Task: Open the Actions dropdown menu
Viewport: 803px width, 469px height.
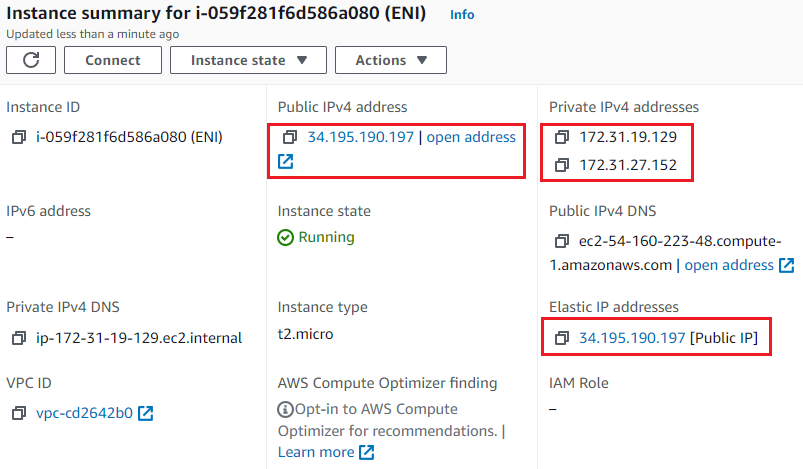Action: (x=391, y=60)
